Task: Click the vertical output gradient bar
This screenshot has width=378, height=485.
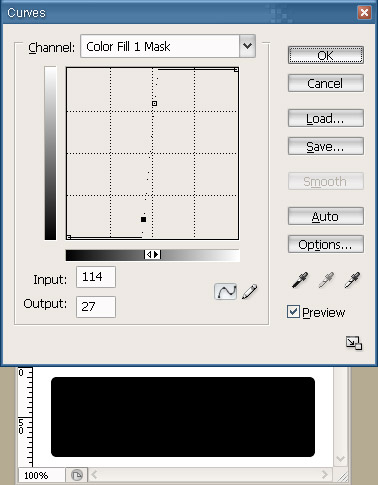Action: pyautogui.click(x=50, y=153)
